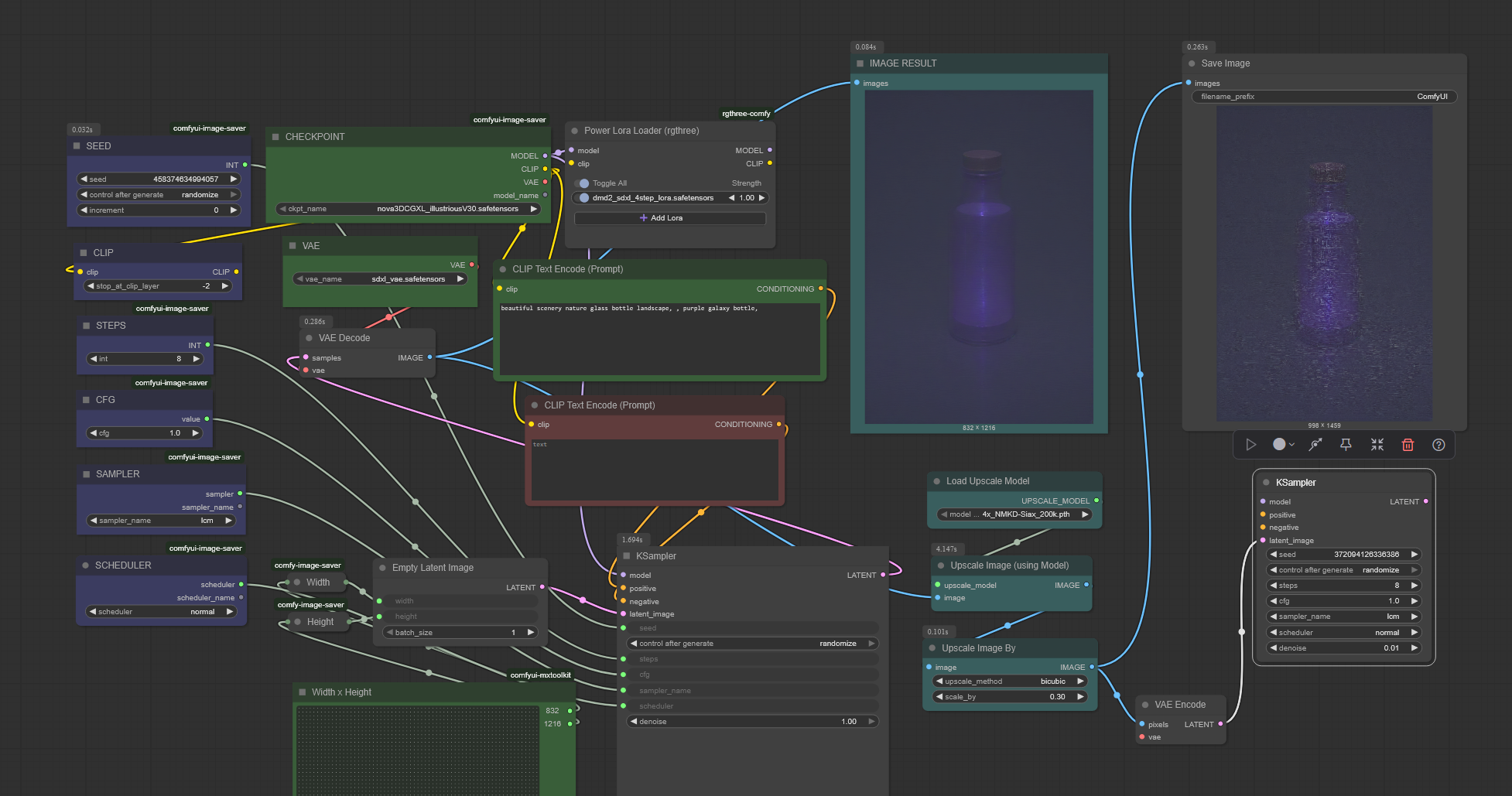Pin the selected KSampler node
This screenshot has height=796, width=1512.
tap(1346, 445)
